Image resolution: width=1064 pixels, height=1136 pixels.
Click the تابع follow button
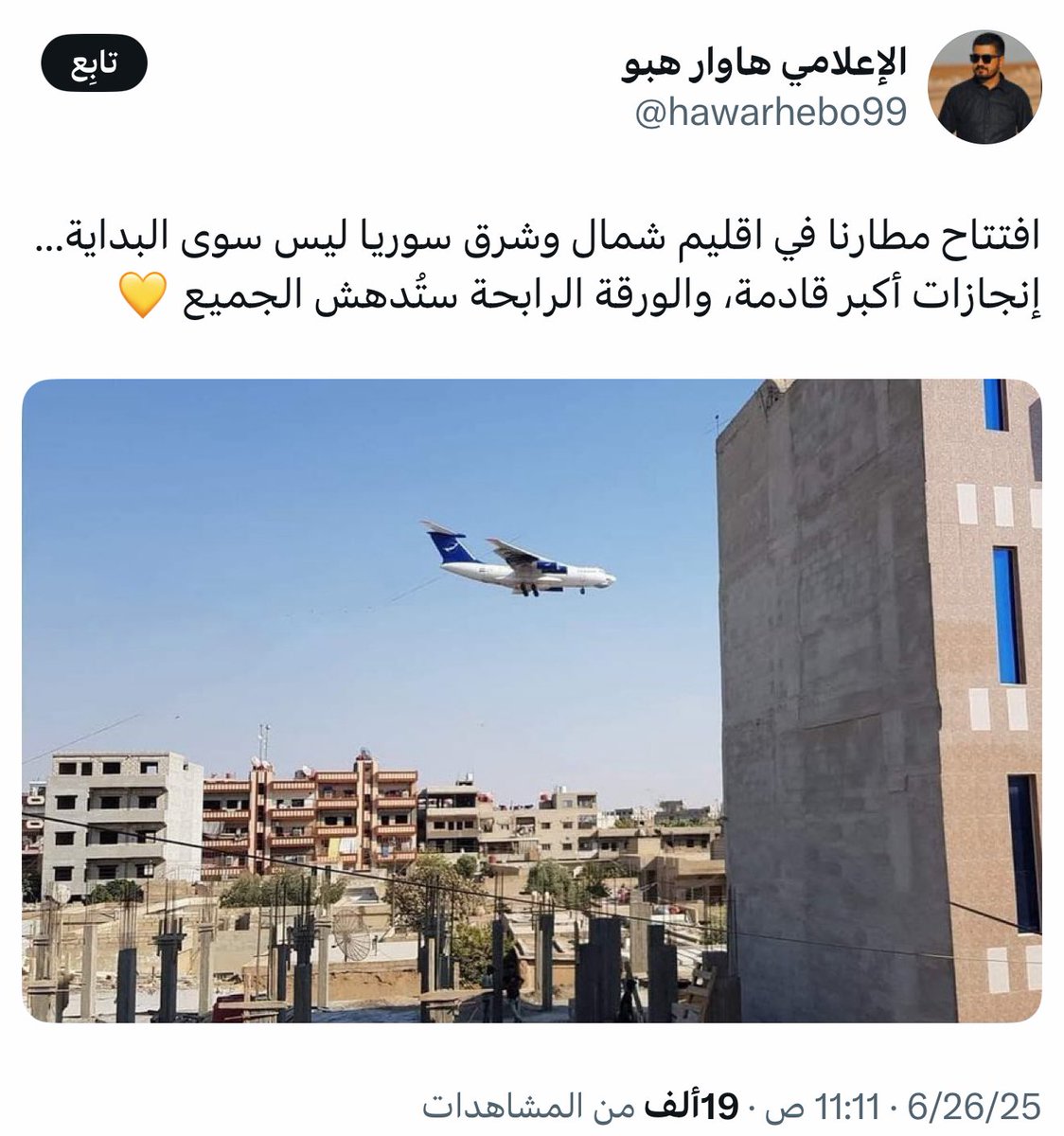click(94, 66)
